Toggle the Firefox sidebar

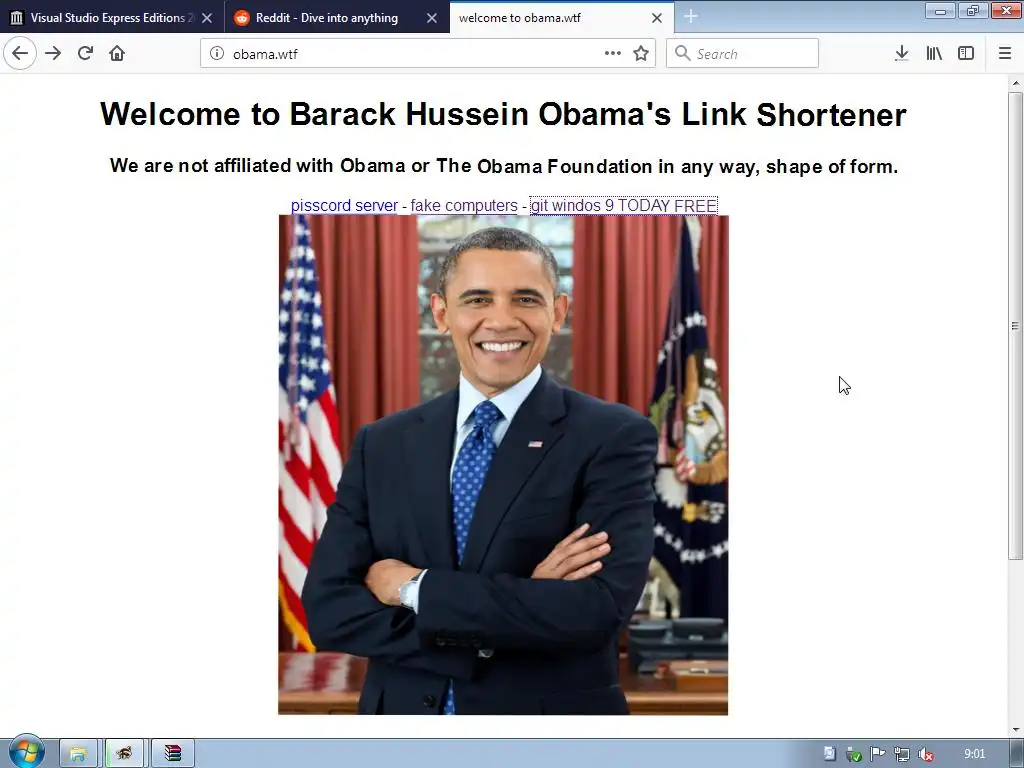click(966, 54)
